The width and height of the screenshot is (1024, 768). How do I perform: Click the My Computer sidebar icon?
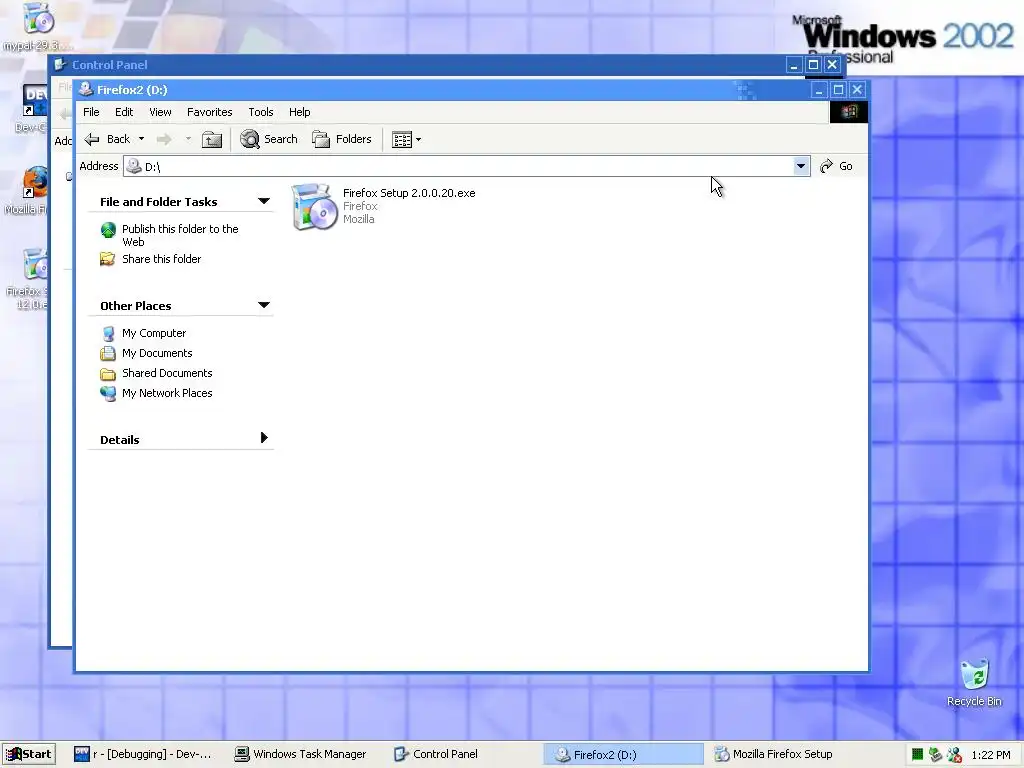click(108, 334)
